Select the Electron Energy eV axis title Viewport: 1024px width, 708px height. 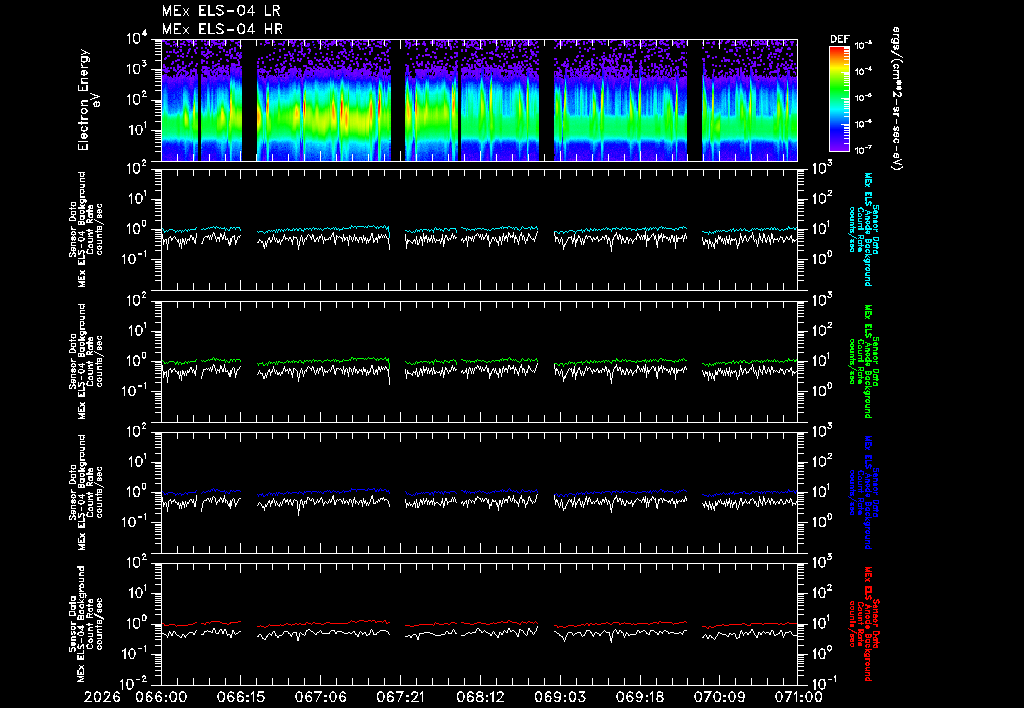89,99
